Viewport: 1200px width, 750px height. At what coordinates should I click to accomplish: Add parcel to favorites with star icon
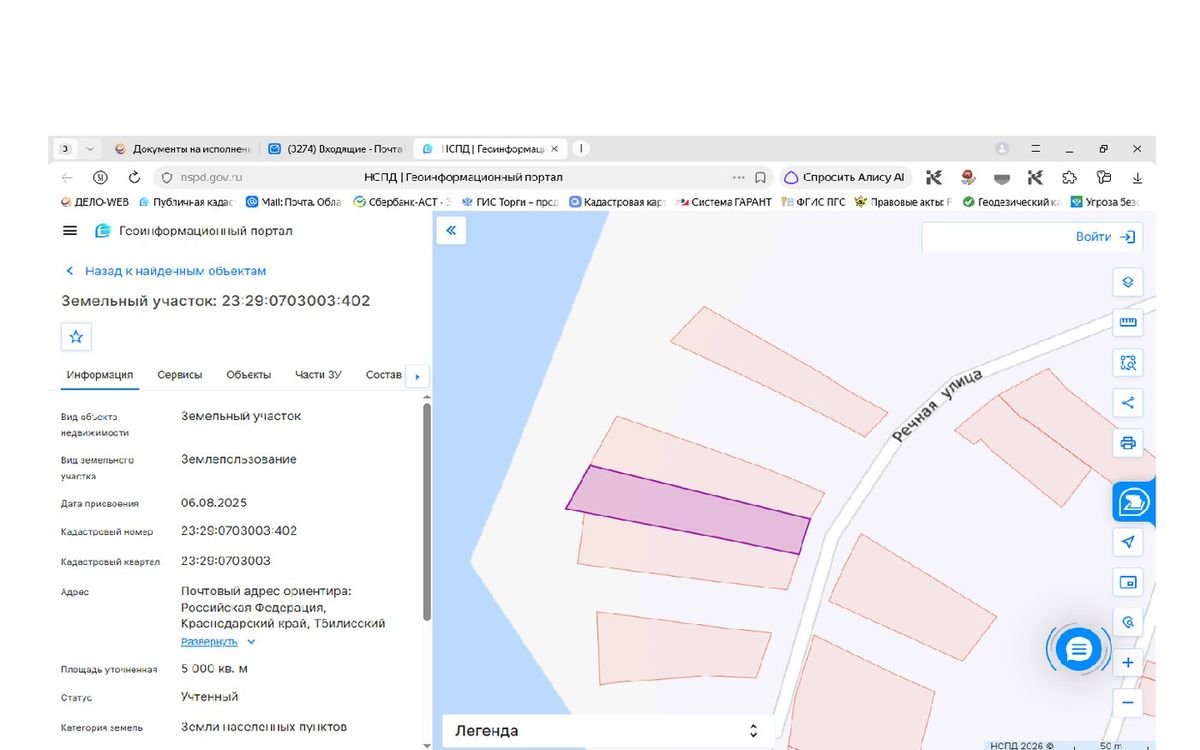tap(76, 337)
